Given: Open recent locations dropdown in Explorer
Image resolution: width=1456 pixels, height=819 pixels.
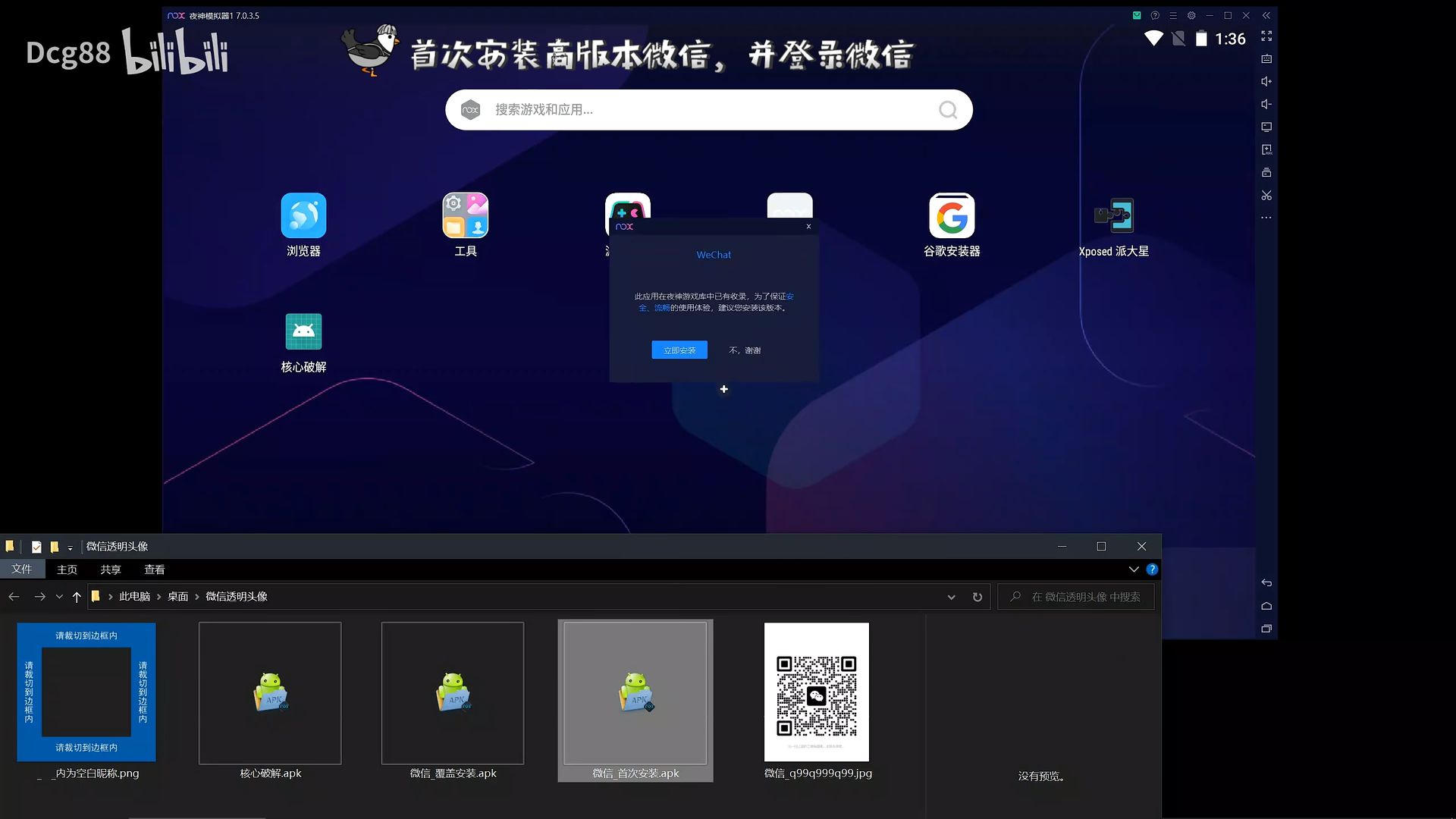Looking at the screenshot, I should tap(59, 597).
